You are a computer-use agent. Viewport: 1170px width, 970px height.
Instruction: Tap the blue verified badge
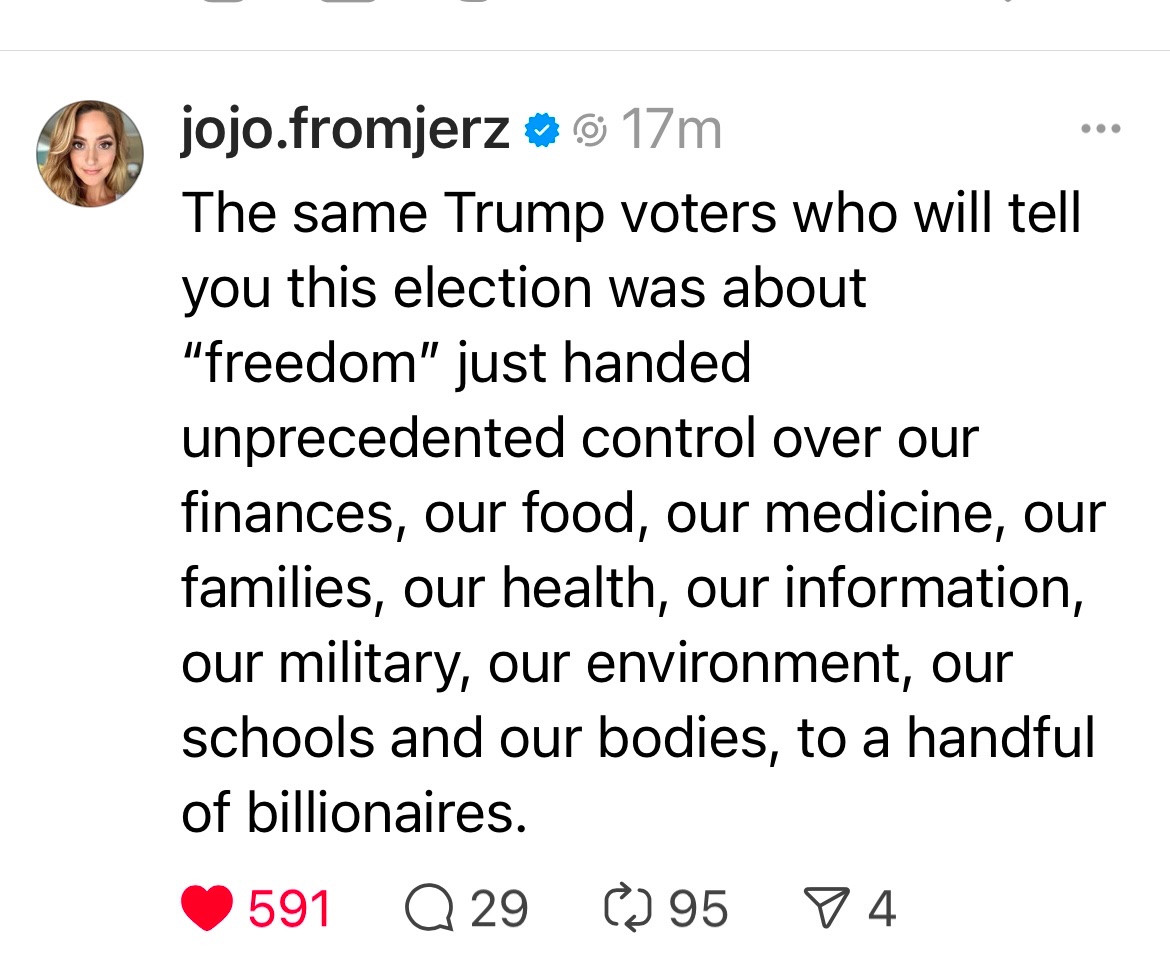(543, 130)
